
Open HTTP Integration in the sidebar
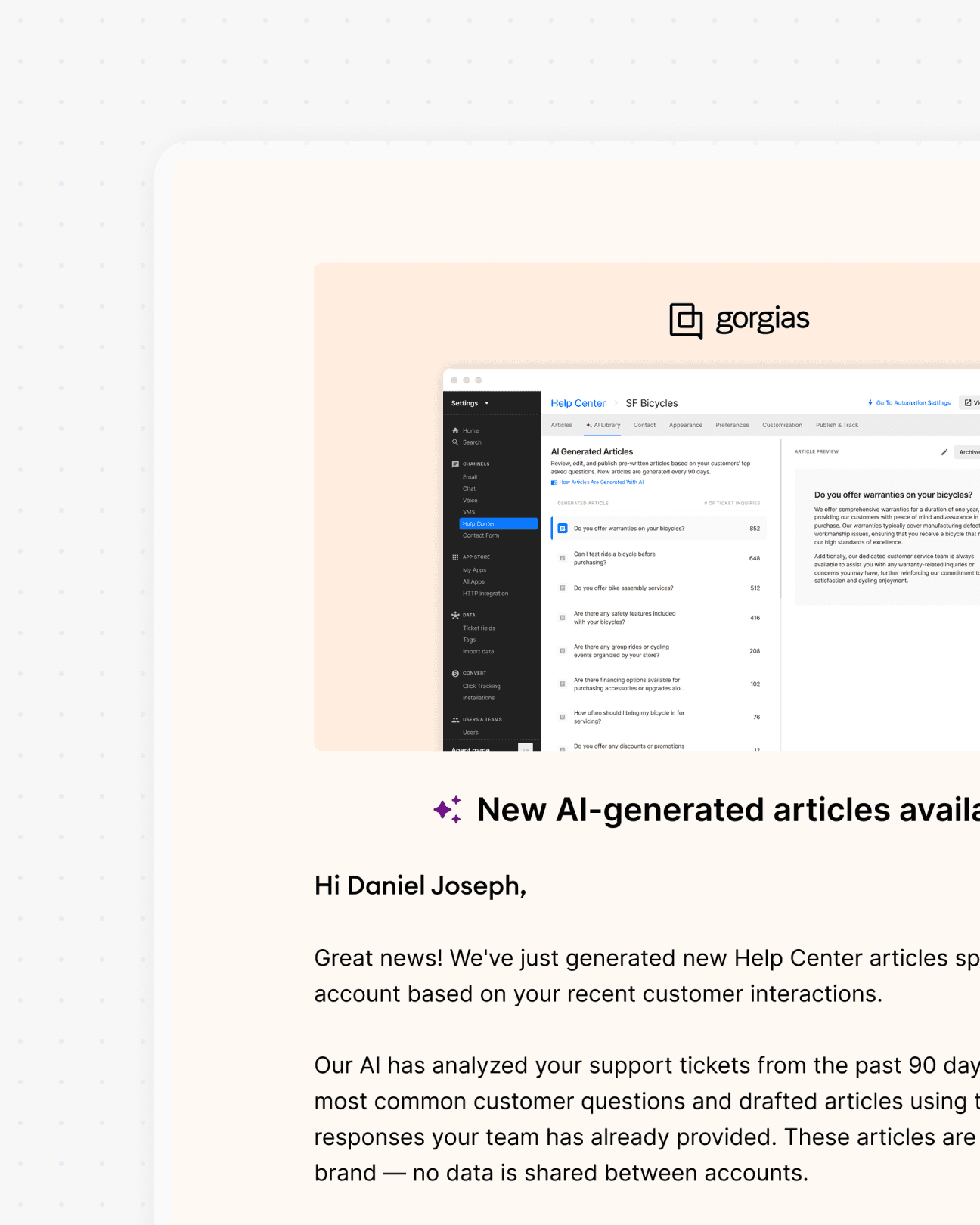485,594
